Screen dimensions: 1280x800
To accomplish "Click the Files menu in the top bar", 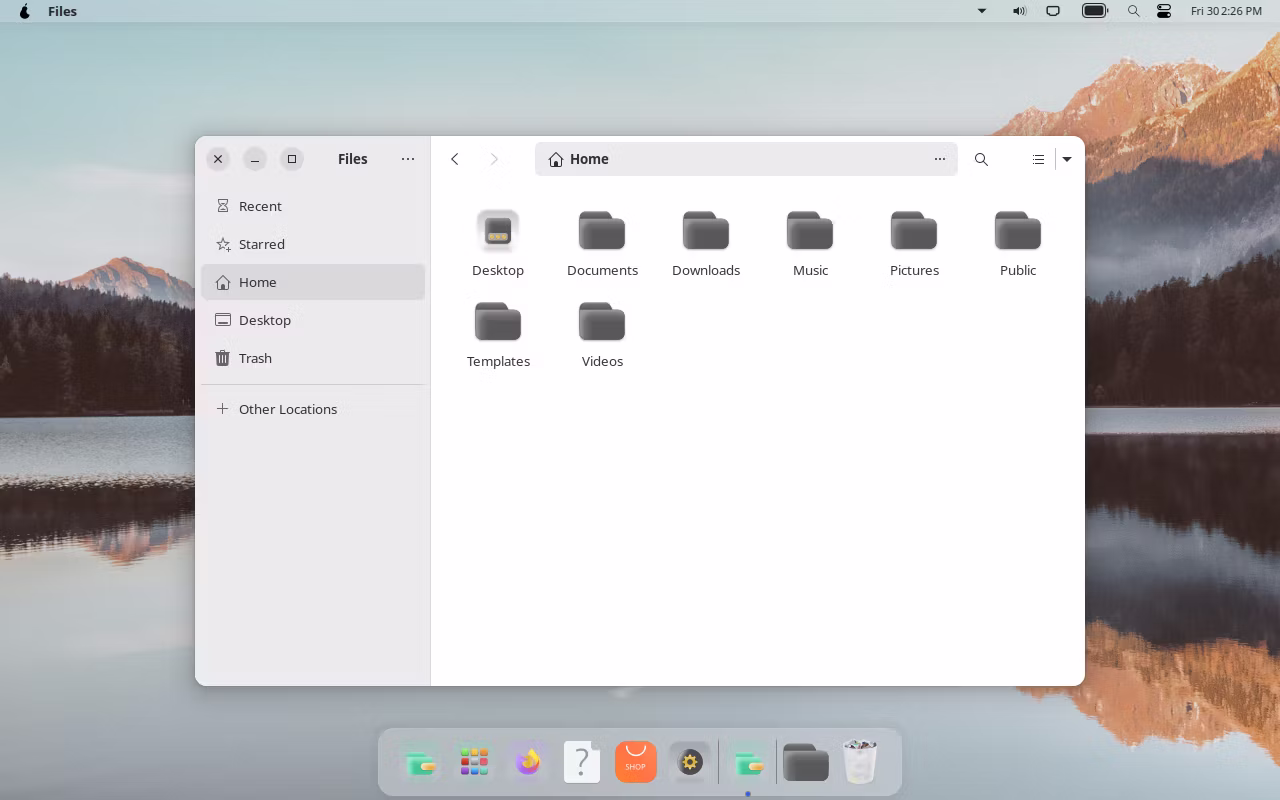I will click(x=62, y=11).
